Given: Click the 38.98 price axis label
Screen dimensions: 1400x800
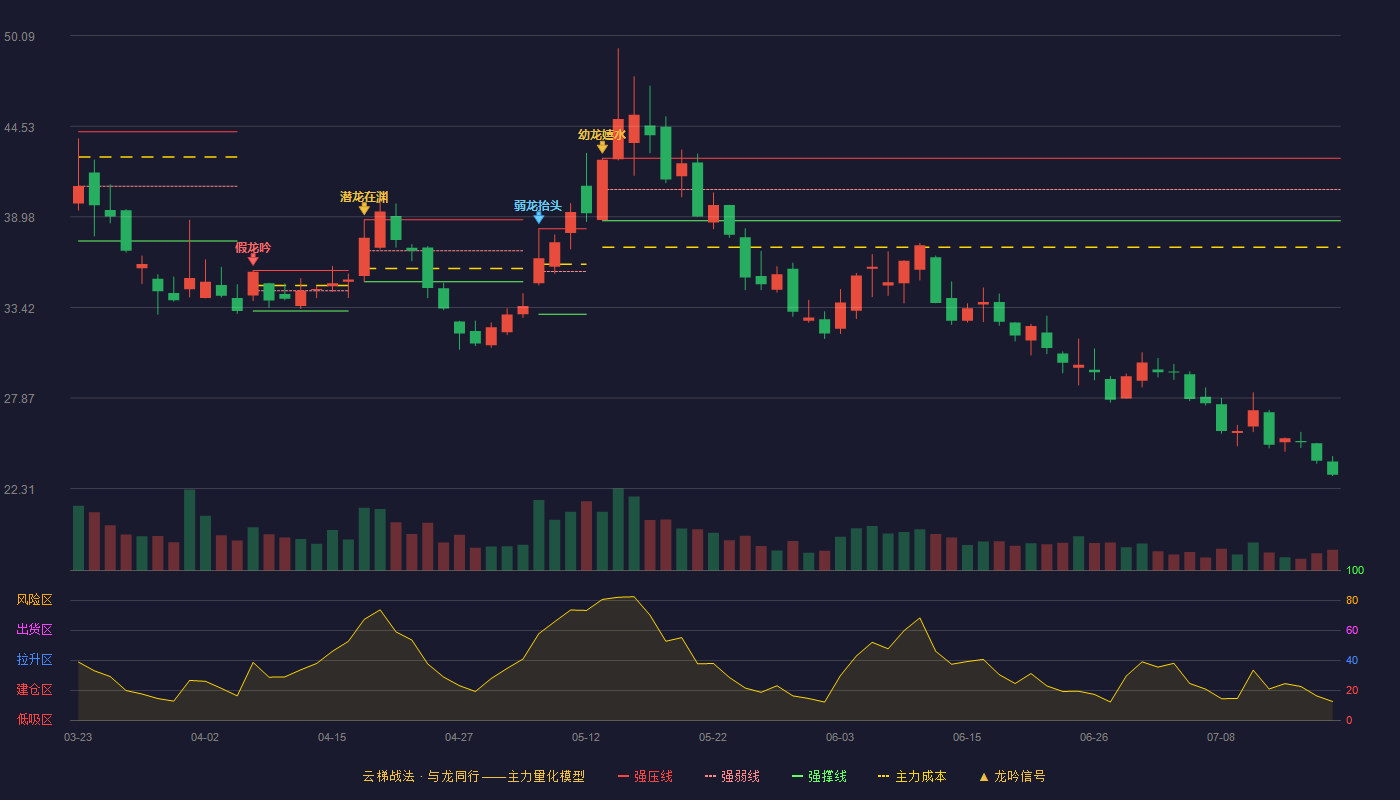Looking at the screenshot, I should coord(20,218).
